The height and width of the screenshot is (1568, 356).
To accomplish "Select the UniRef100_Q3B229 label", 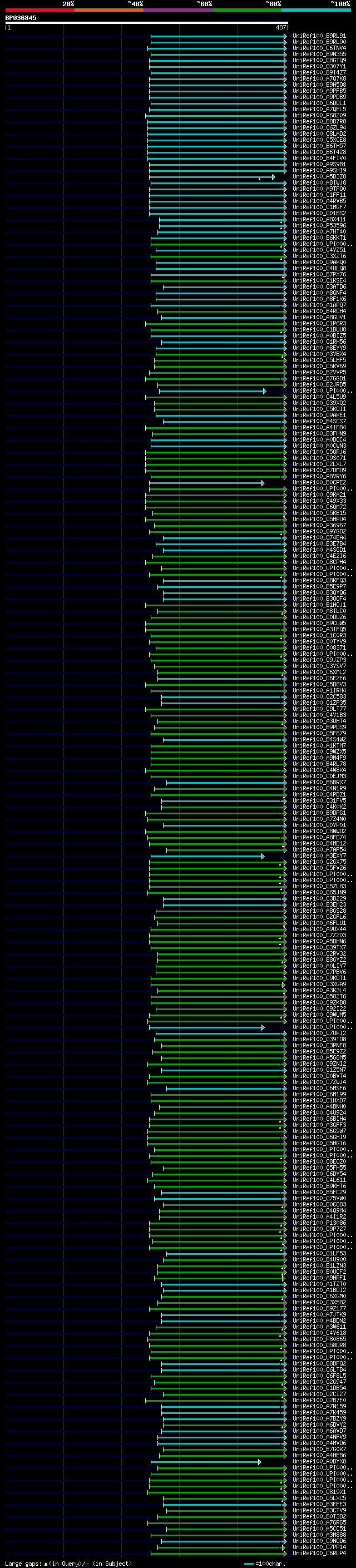I will [x=319, y=898].
